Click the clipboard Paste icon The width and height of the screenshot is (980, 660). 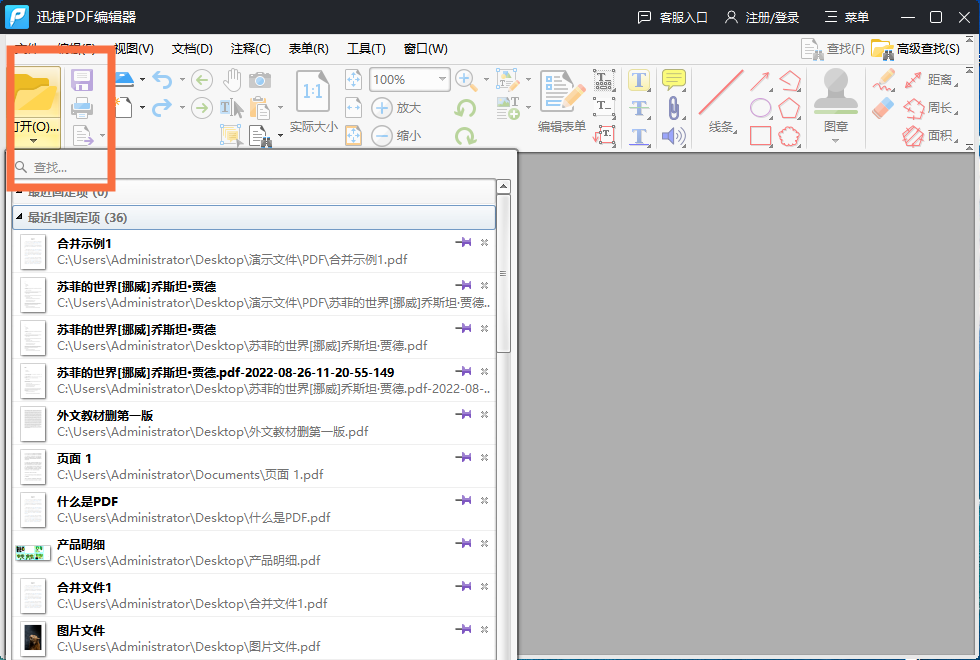260,108
